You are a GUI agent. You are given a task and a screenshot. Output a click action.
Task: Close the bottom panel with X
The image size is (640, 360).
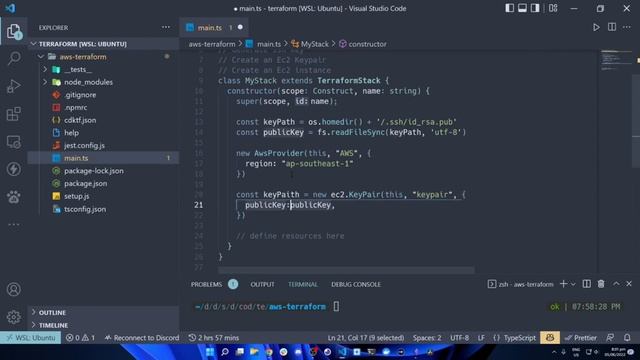[x=629, y=284]
